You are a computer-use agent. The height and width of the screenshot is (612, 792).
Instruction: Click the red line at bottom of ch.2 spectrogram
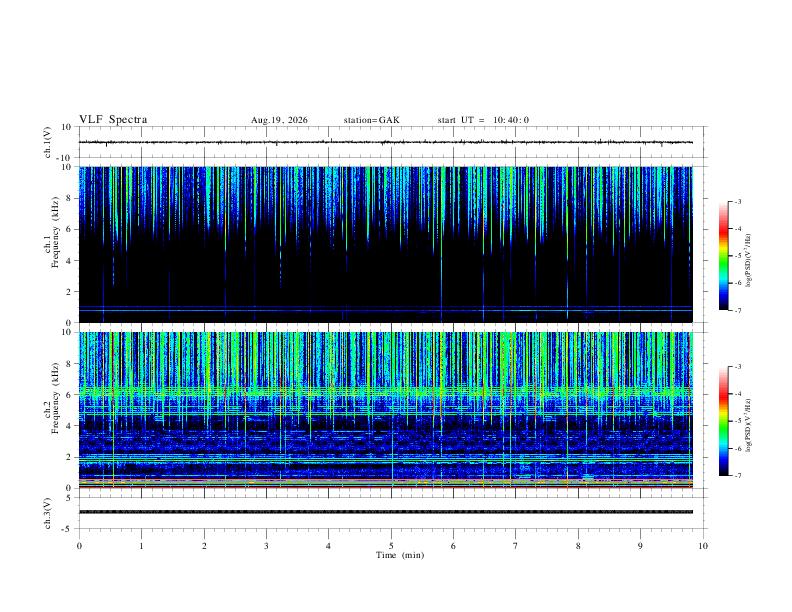pyautogui.click(x=386, y=487)
